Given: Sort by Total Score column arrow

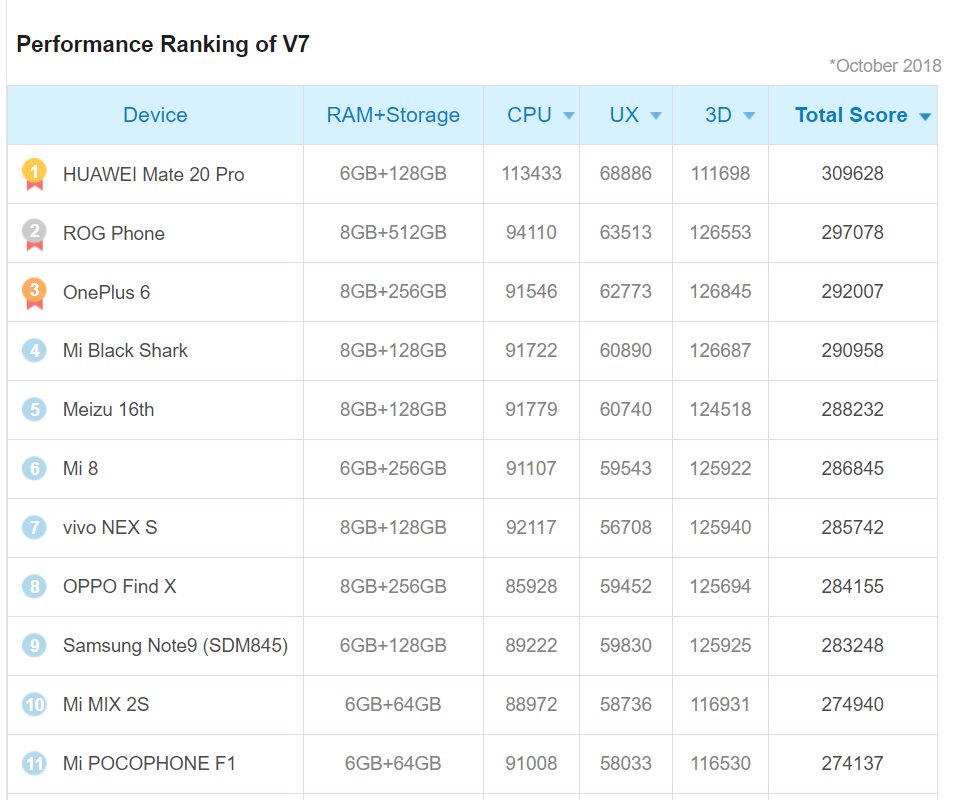Looking at the screenshot, I should click(925, 117).
